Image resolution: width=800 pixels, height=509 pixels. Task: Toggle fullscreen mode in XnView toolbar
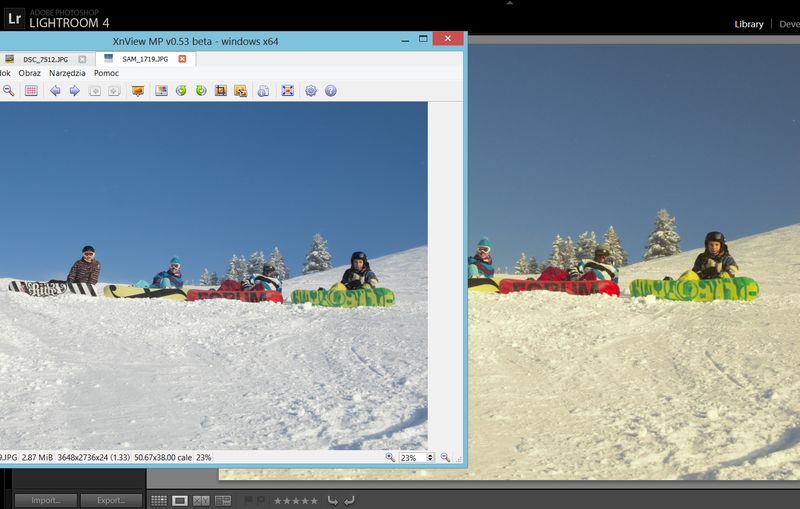(288, 91)
